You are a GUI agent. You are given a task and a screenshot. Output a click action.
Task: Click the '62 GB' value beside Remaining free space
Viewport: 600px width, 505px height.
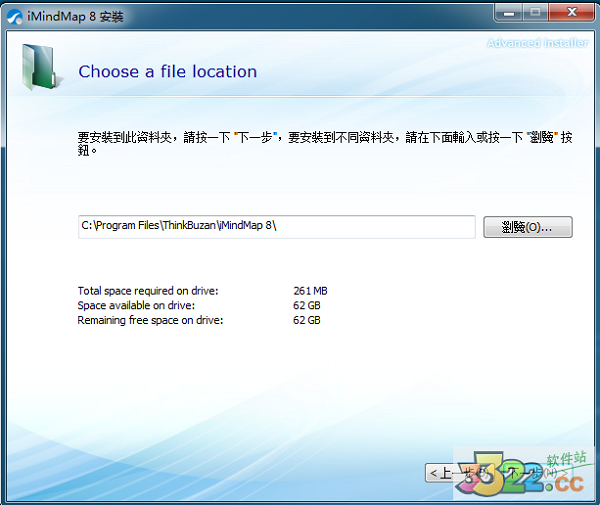pyautogui.click(x=307, y=320)
